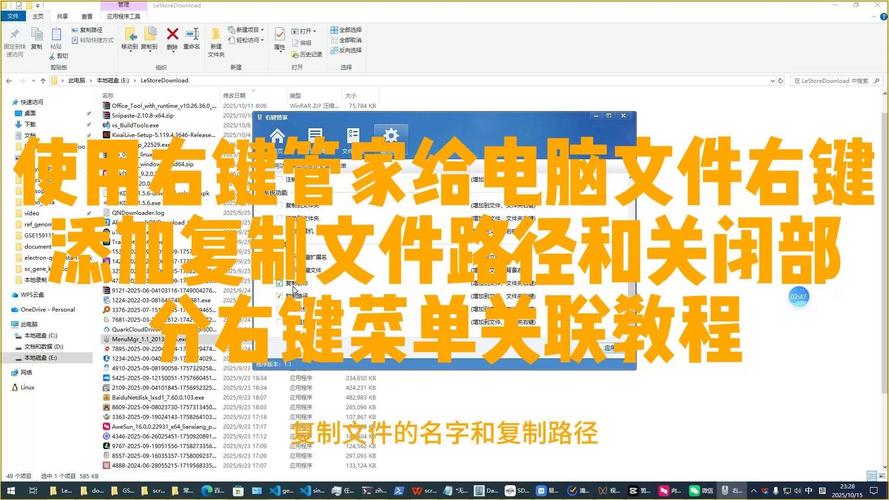This screenshot has width=889, height=500.
Task: Switch to the 共享 ribbon tab
Action: point(62,16)
